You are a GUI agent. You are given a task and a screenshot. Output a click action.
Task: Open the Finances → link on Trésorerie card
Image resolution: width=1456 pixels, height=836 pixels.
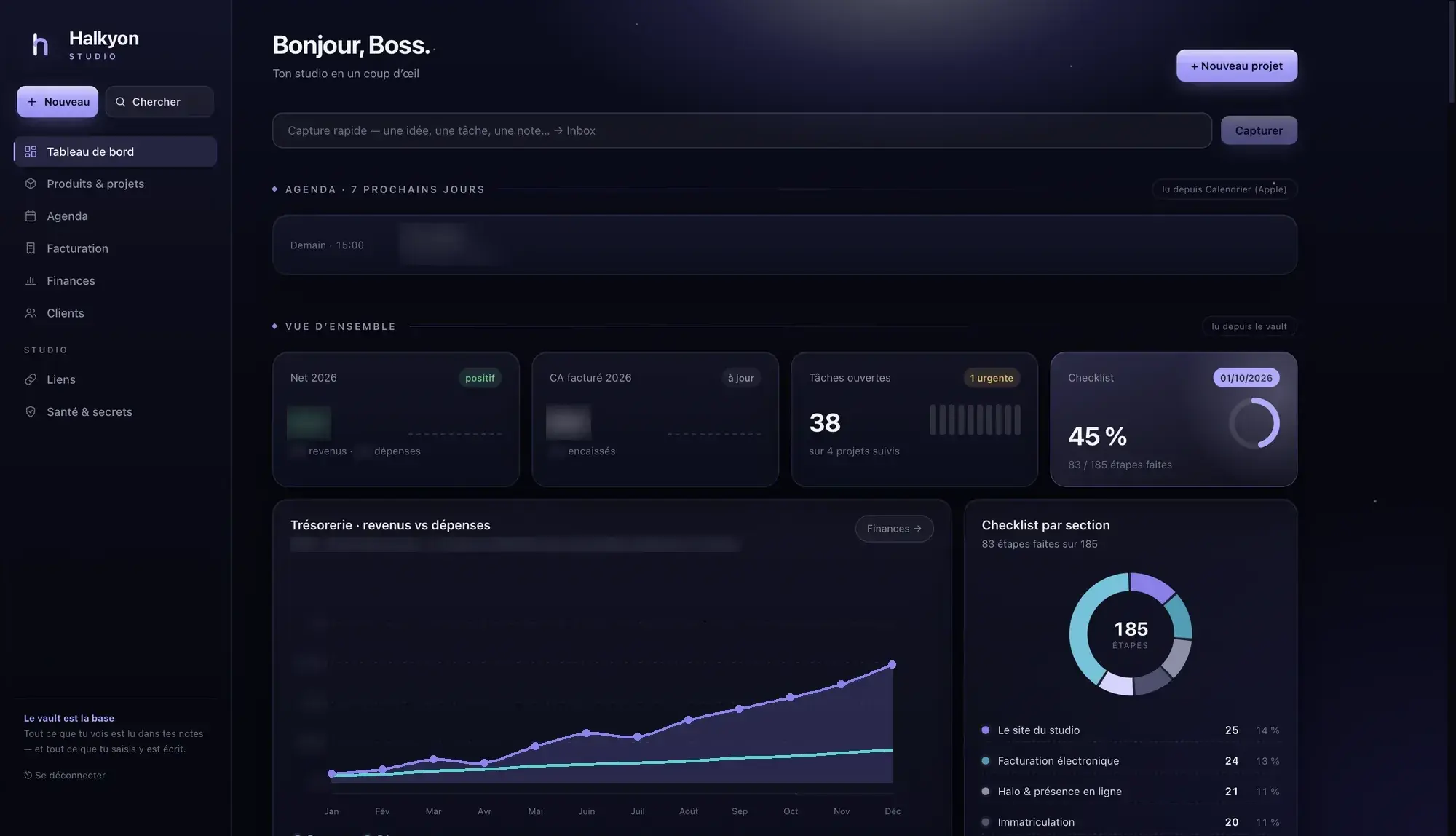pos(894,529)
